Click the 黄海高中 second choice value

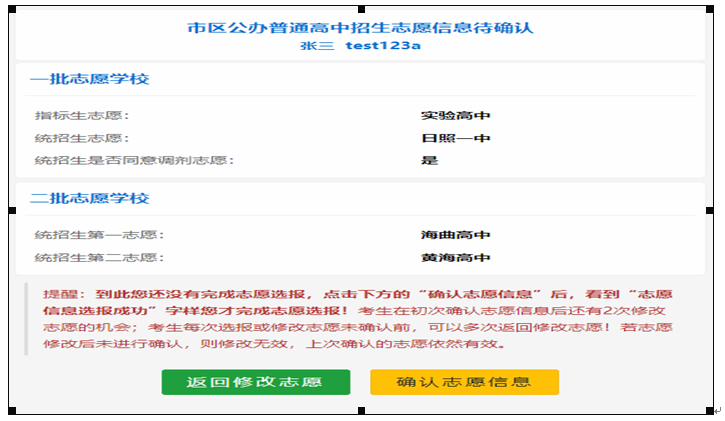point(456,257)
